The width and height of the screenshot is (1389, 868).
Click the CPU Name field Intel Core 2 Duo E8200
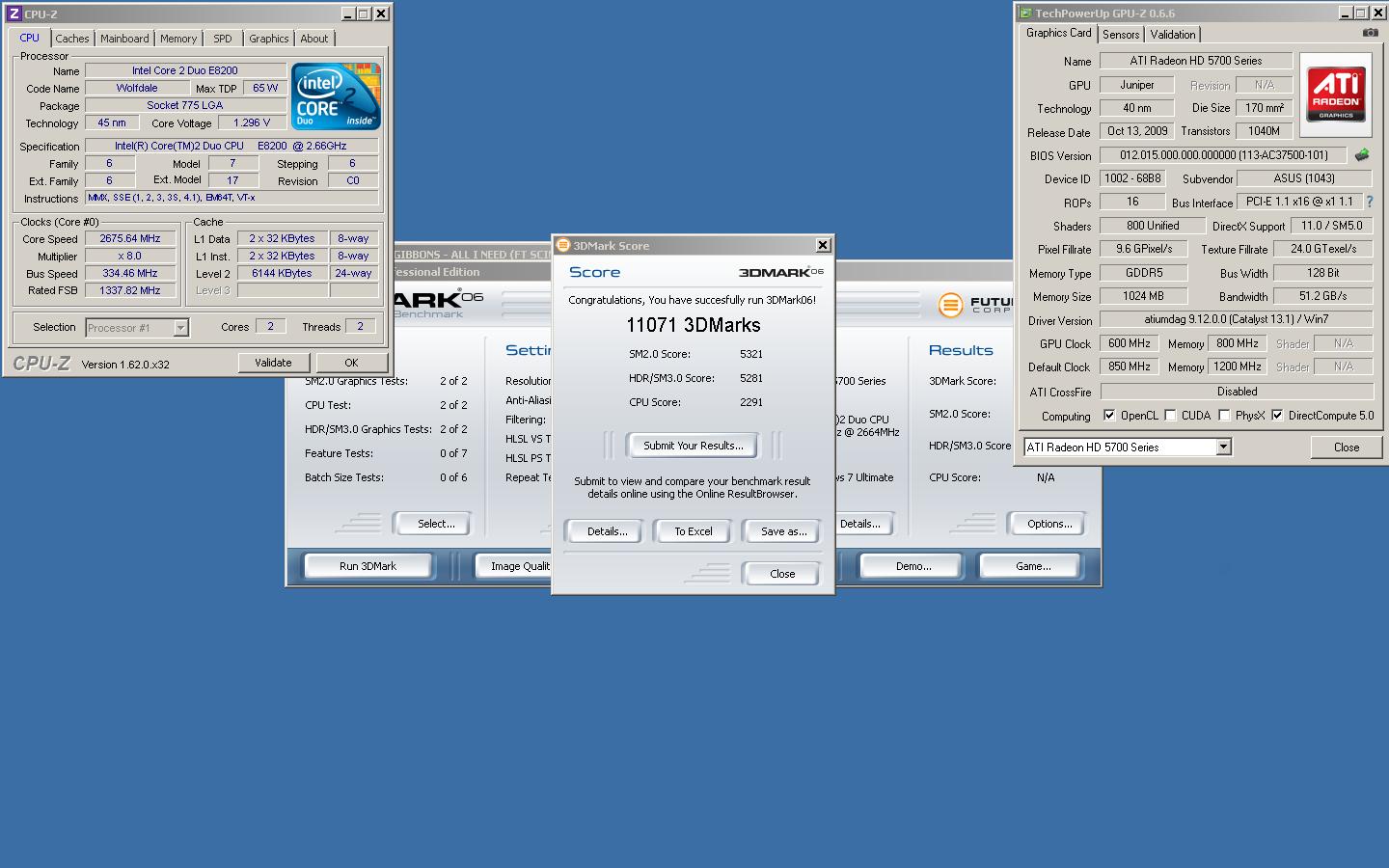pyautogui.click(x=185, y=70)
